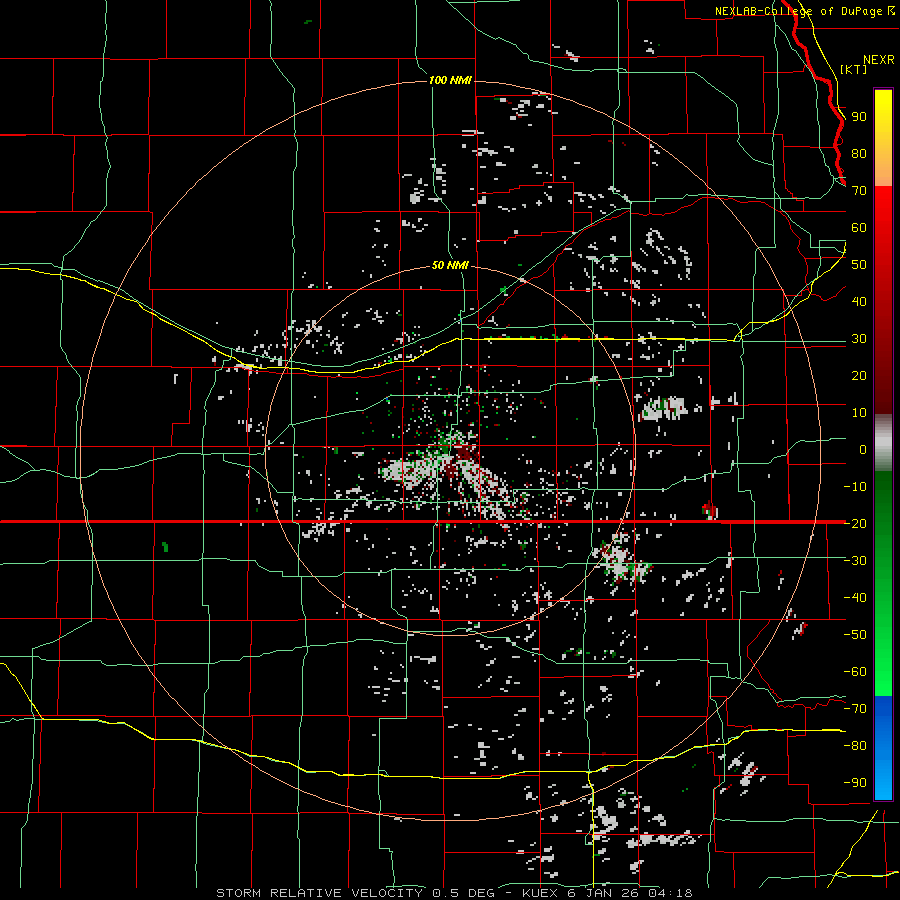Select the -30 value on the velocity scale
Screen dimensions: 900x900
855,561
